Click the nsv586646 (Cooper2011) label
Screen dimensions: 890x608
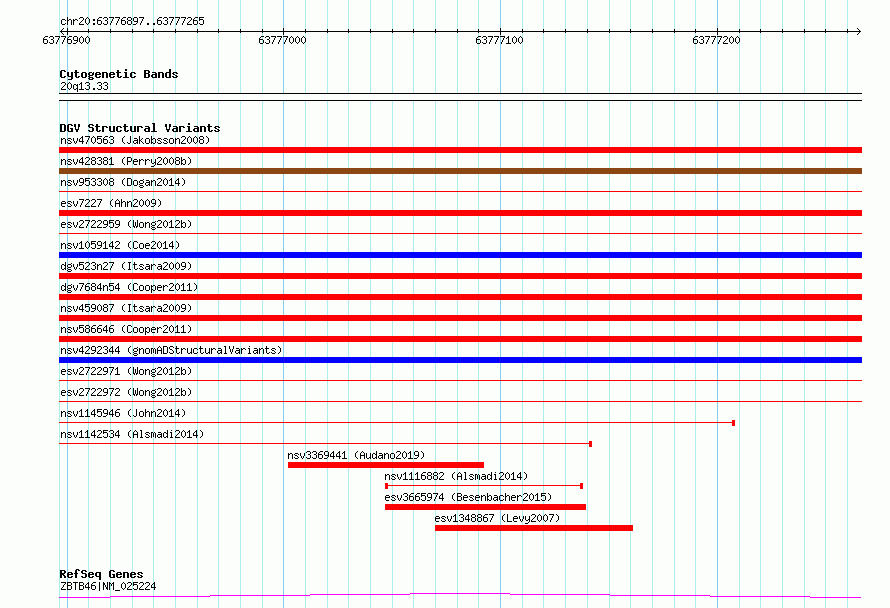[126, 329]
